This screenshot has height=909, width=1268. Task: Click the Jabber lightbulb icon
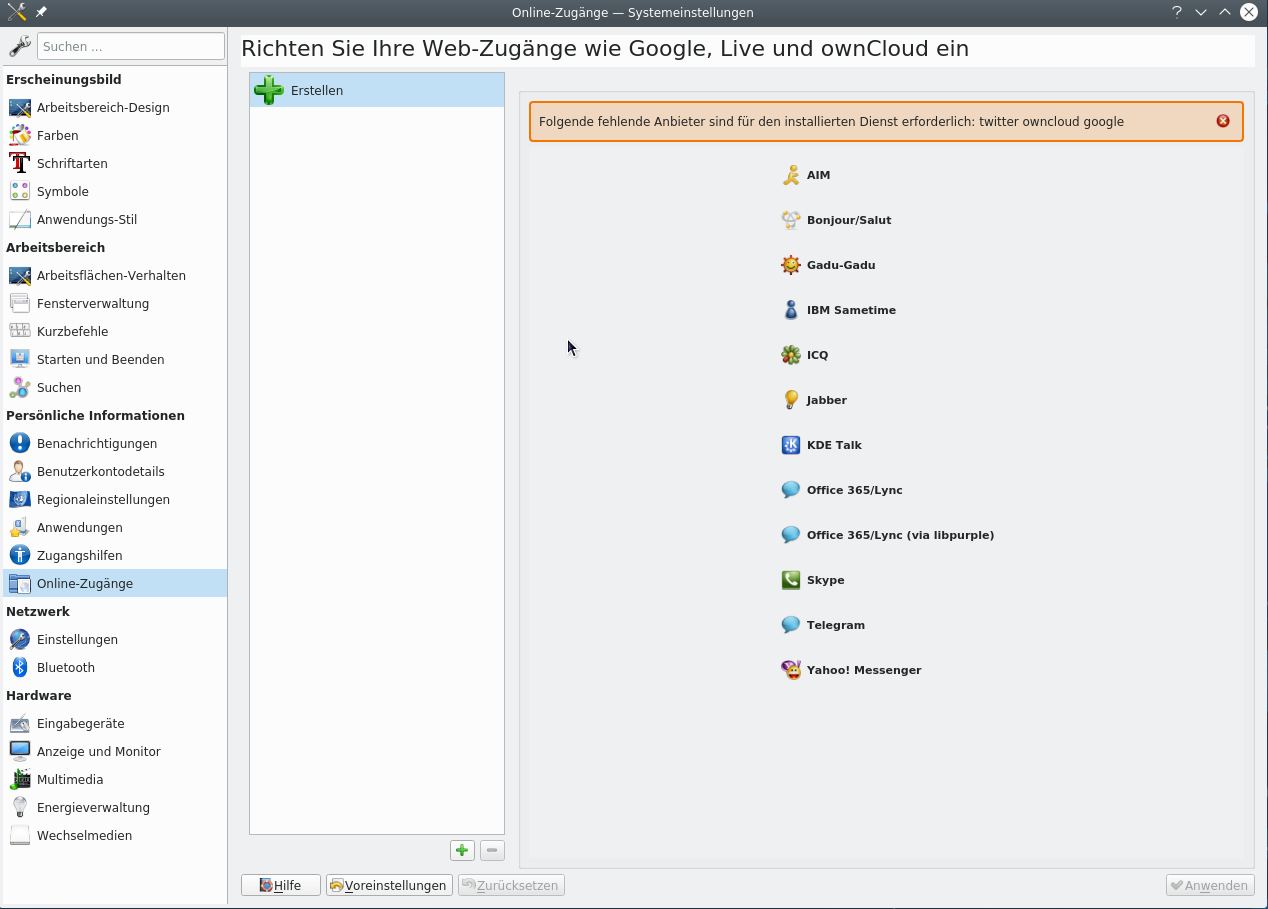(791, 400)
